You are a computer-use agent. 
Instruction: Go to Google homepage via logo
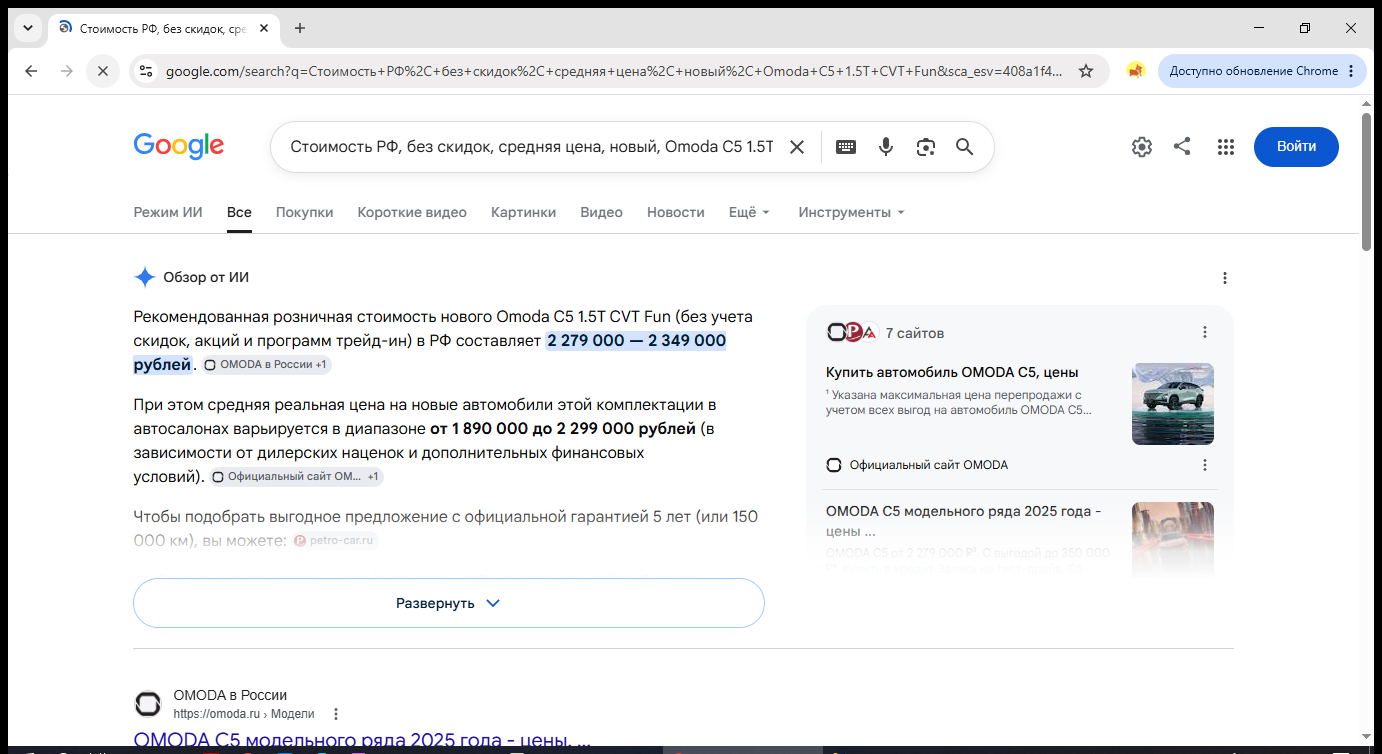pyautogui.click(x=179, y=146)
